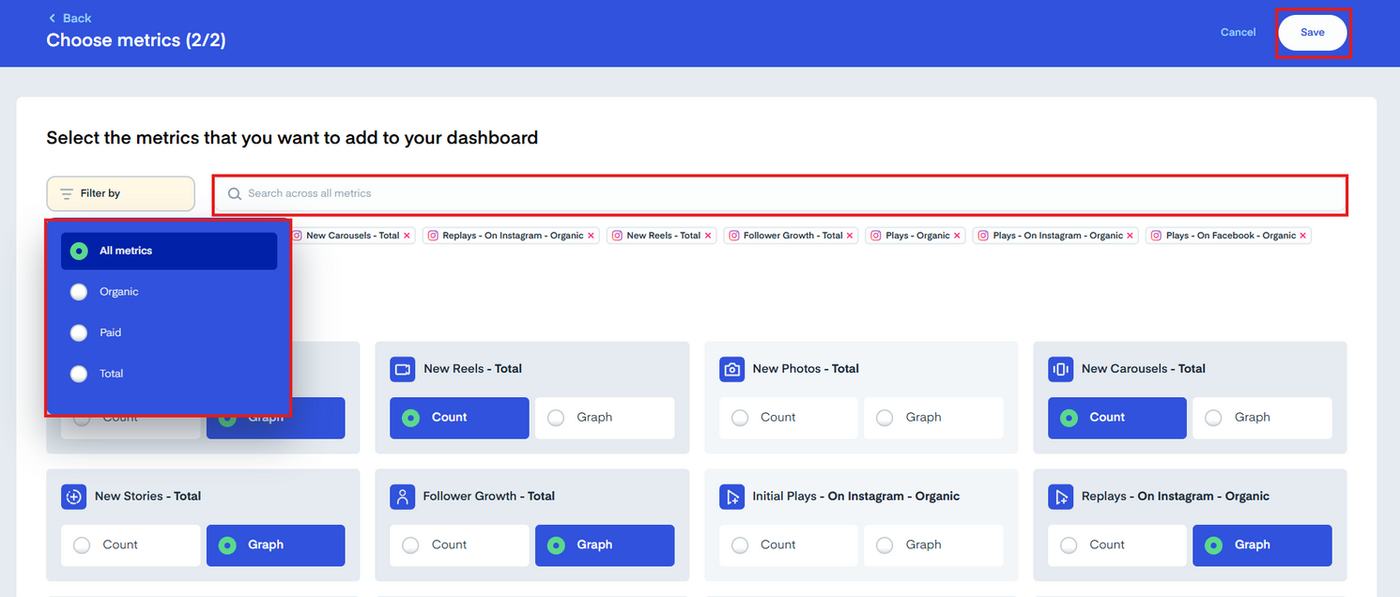Remove the Plays - On Instagram - Organic tag
Screen dimensions: 1400x597
tap(1130, 236)
